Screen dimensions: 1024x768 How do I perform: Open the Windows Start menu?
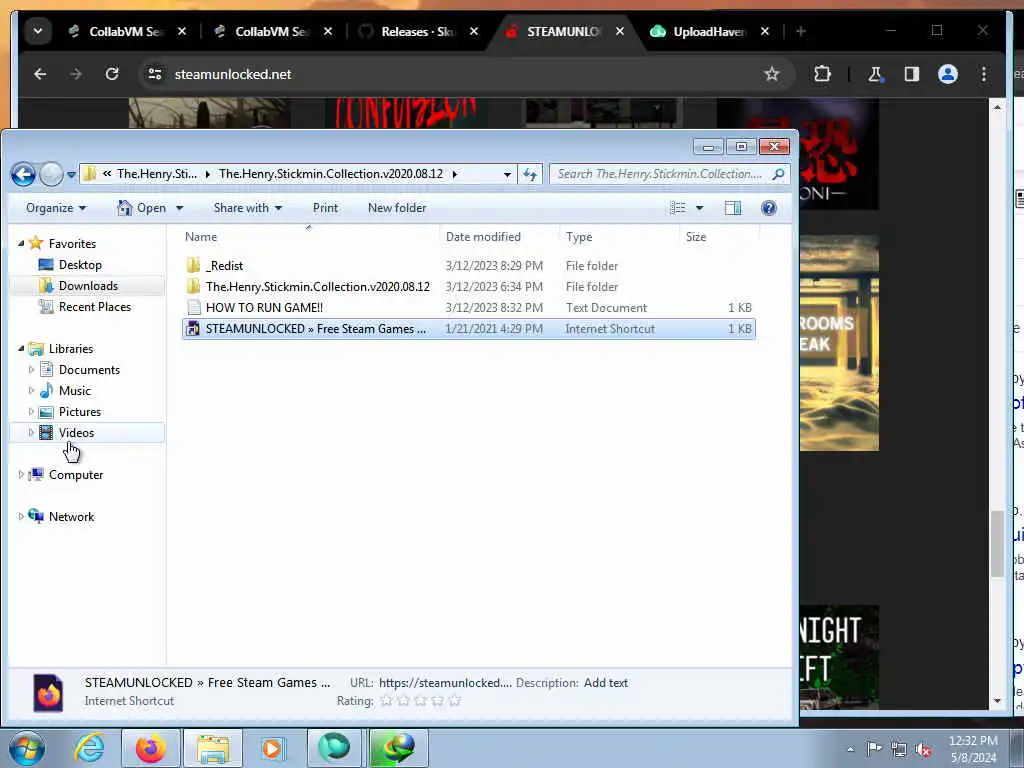pyautogui.click(x=26, y=748)
